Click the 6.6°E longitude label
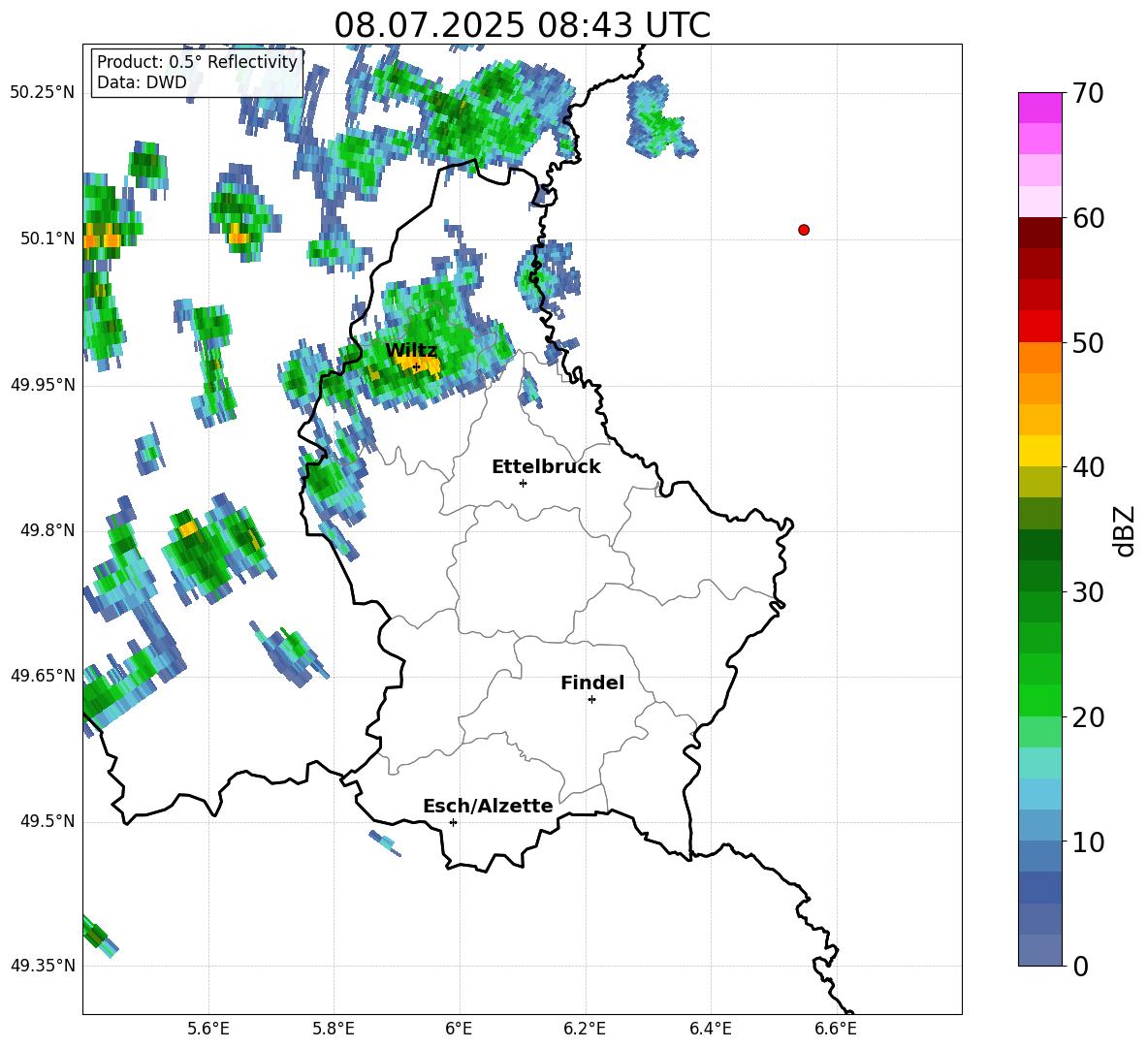 (836, 1029)
